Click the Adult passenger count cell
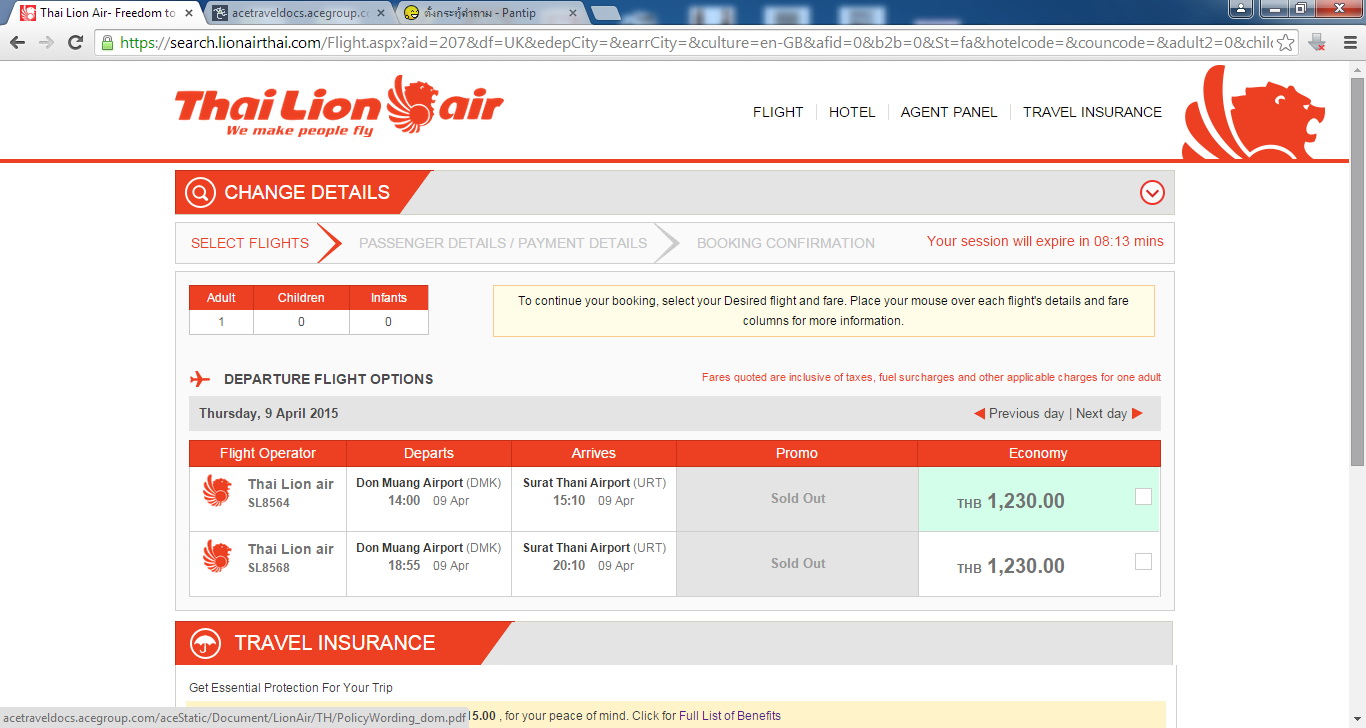 (x=221, y=322)
